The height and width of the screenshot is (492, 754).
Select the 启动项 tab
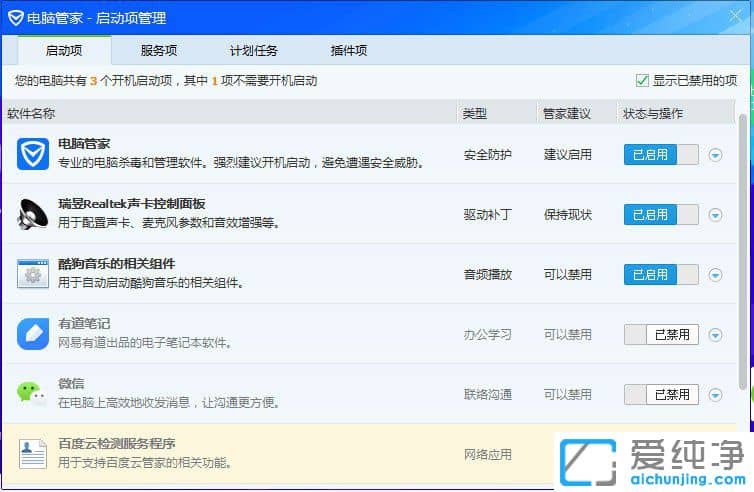pyautogui.click(x=64, y=50)
